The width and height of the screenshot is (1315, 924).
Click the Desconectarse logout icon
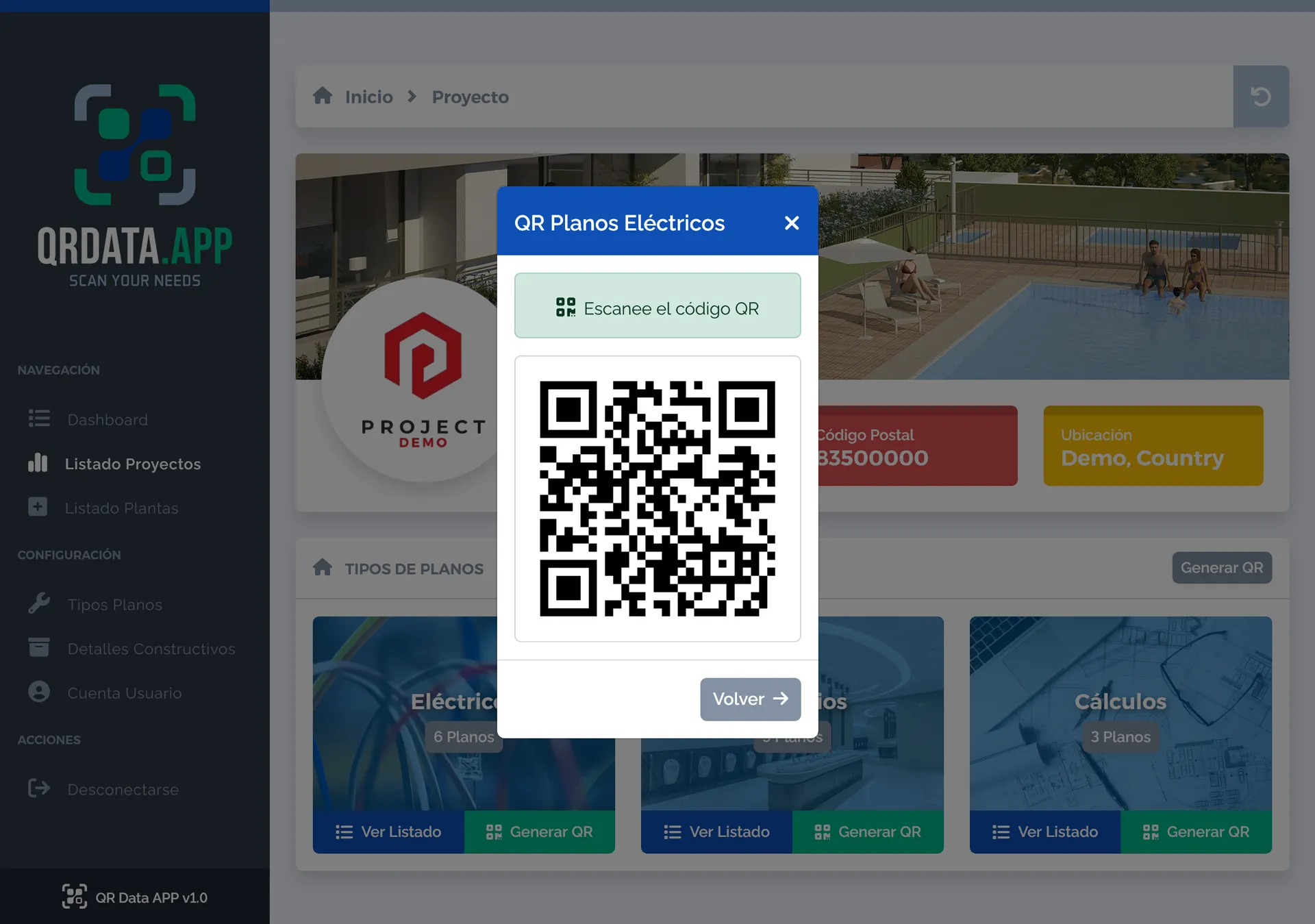(x=39, y=788)
